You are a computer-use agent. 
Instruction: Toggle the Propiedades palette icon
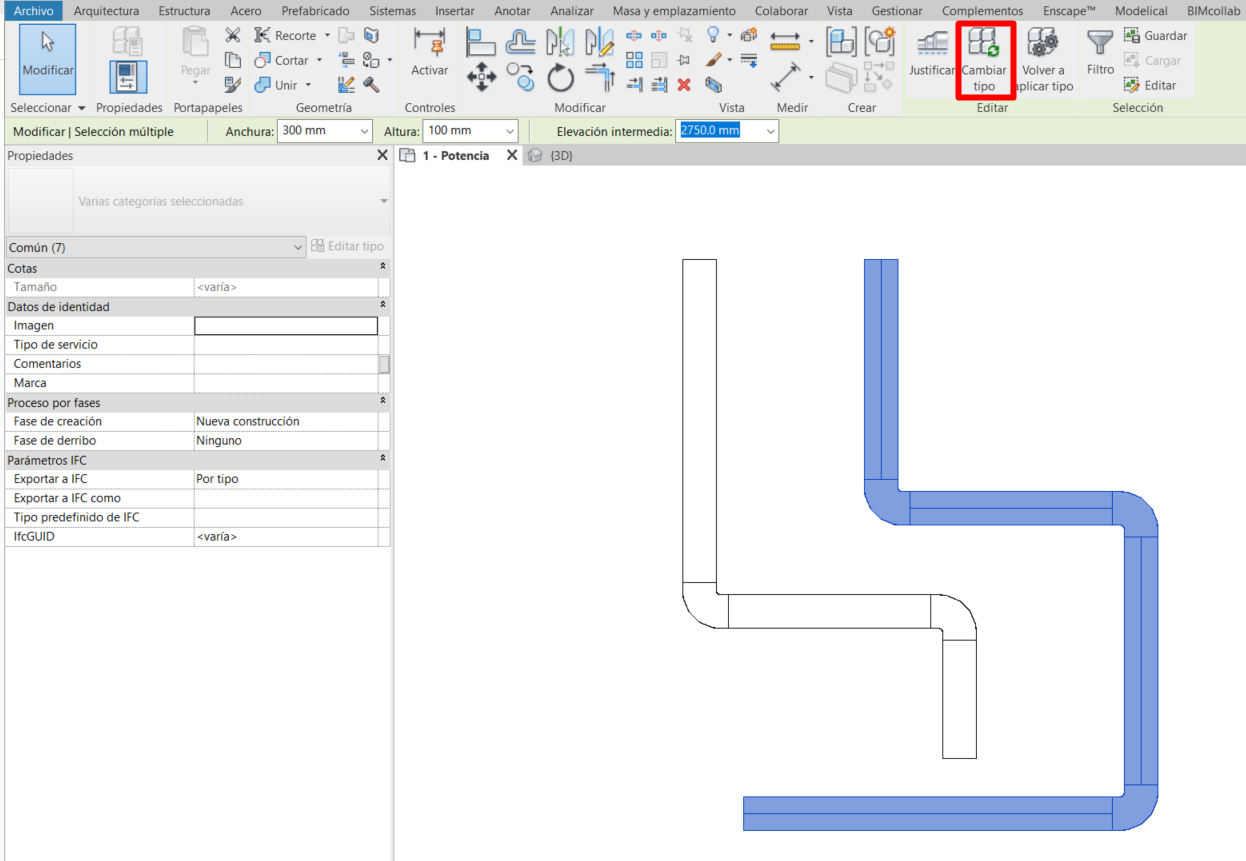click(128, 77)
